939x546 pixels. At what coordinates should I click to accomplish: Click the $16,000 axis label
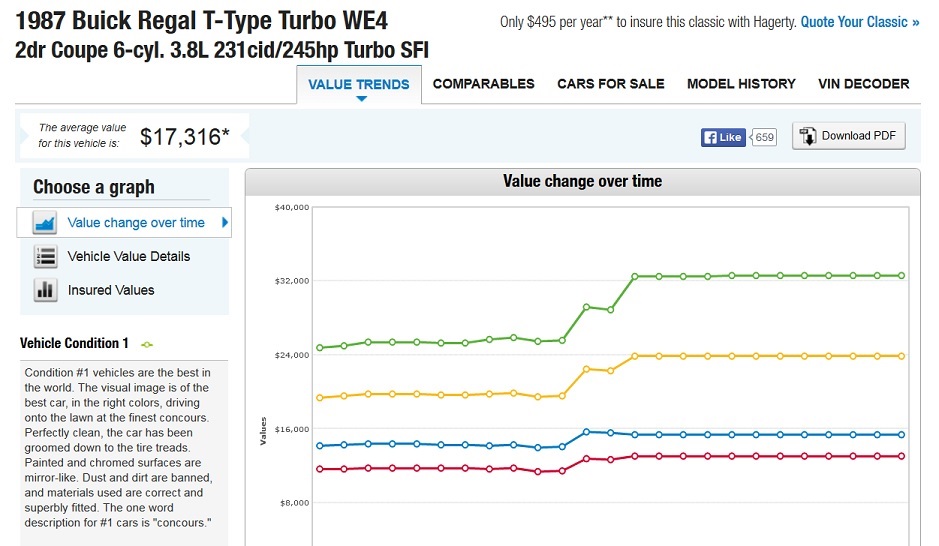coord(292,429)
